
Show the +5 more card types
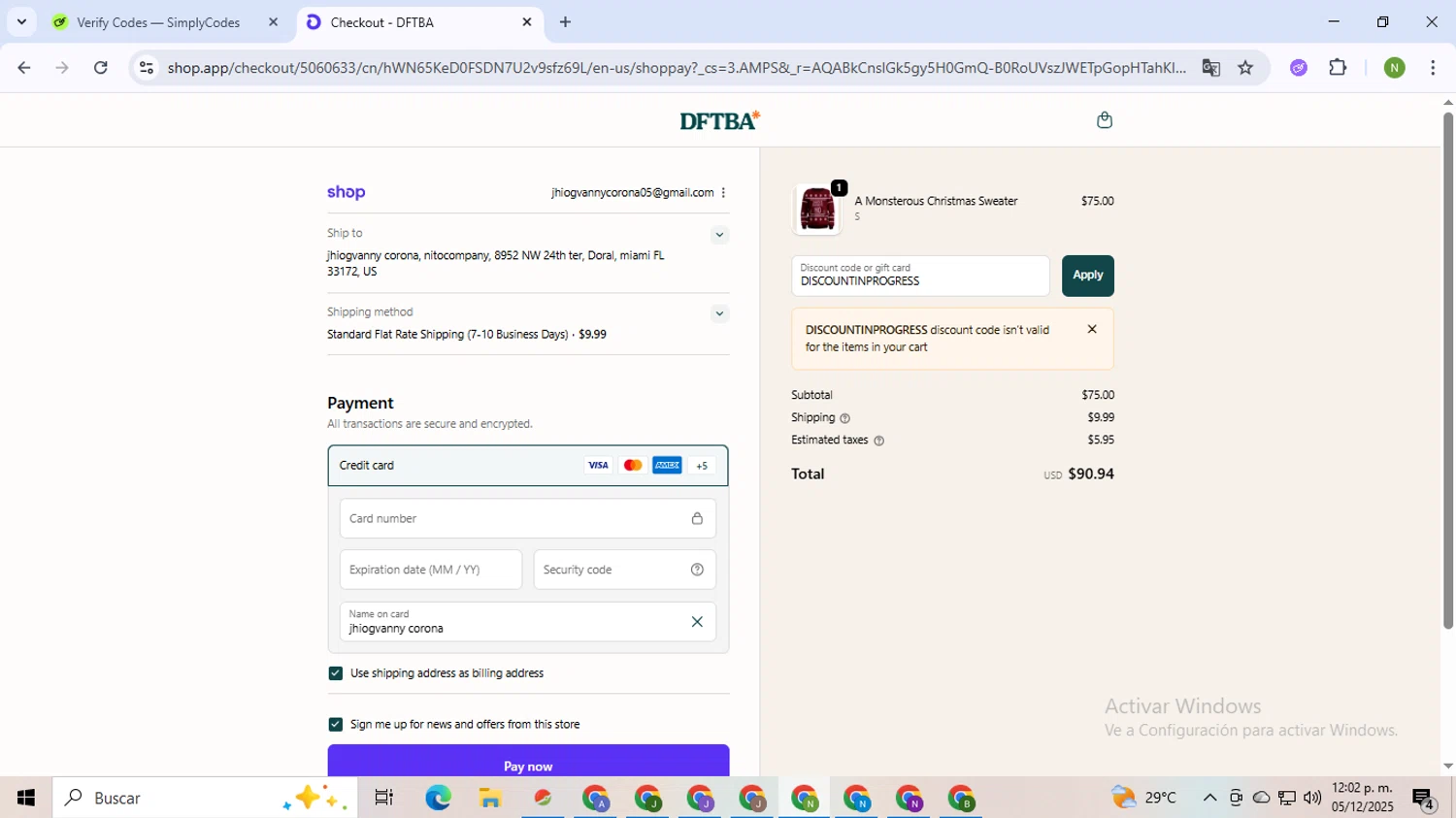(x=702, y=466)
